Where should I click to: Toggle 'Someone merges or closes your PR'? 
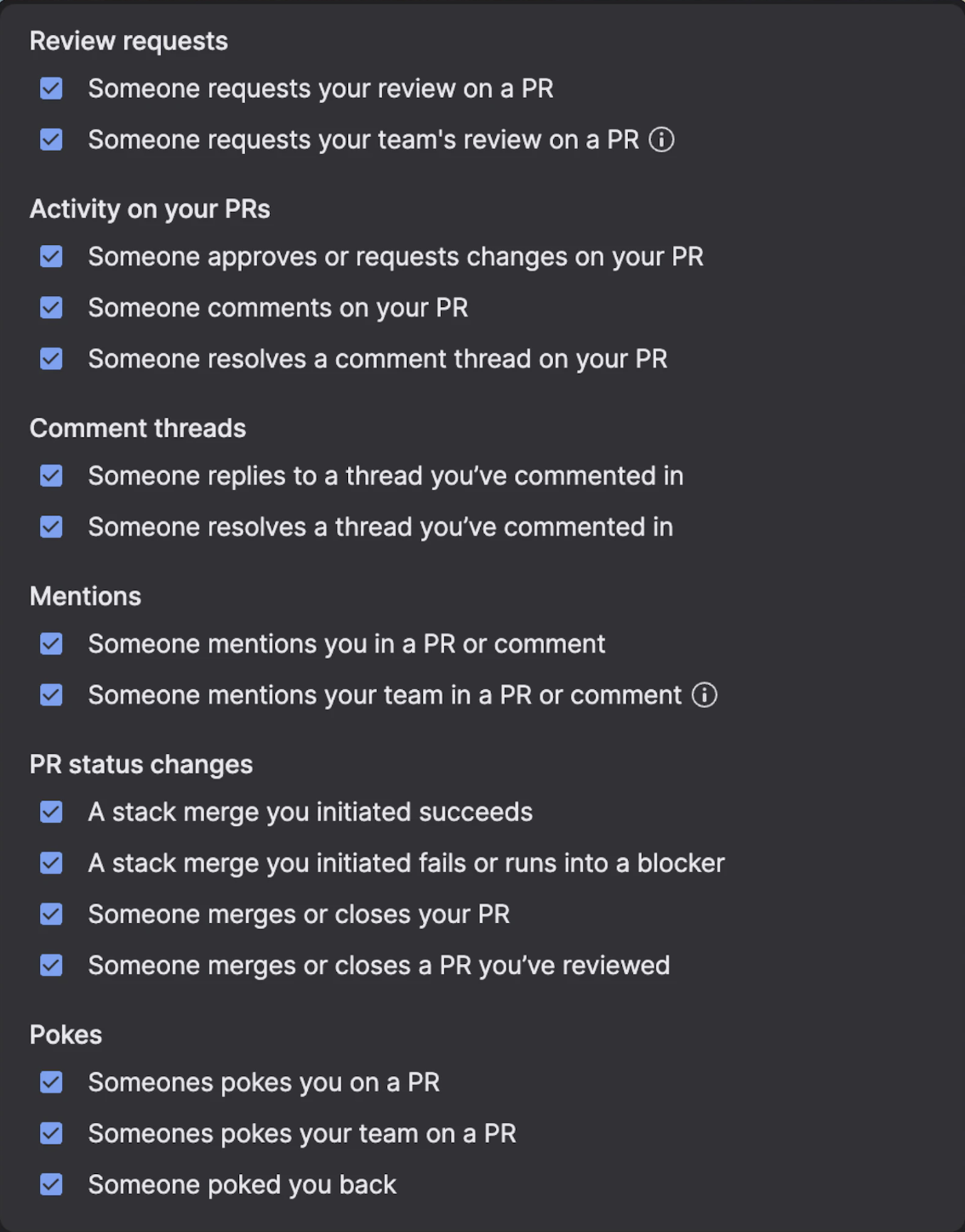[x=51, y=914]
